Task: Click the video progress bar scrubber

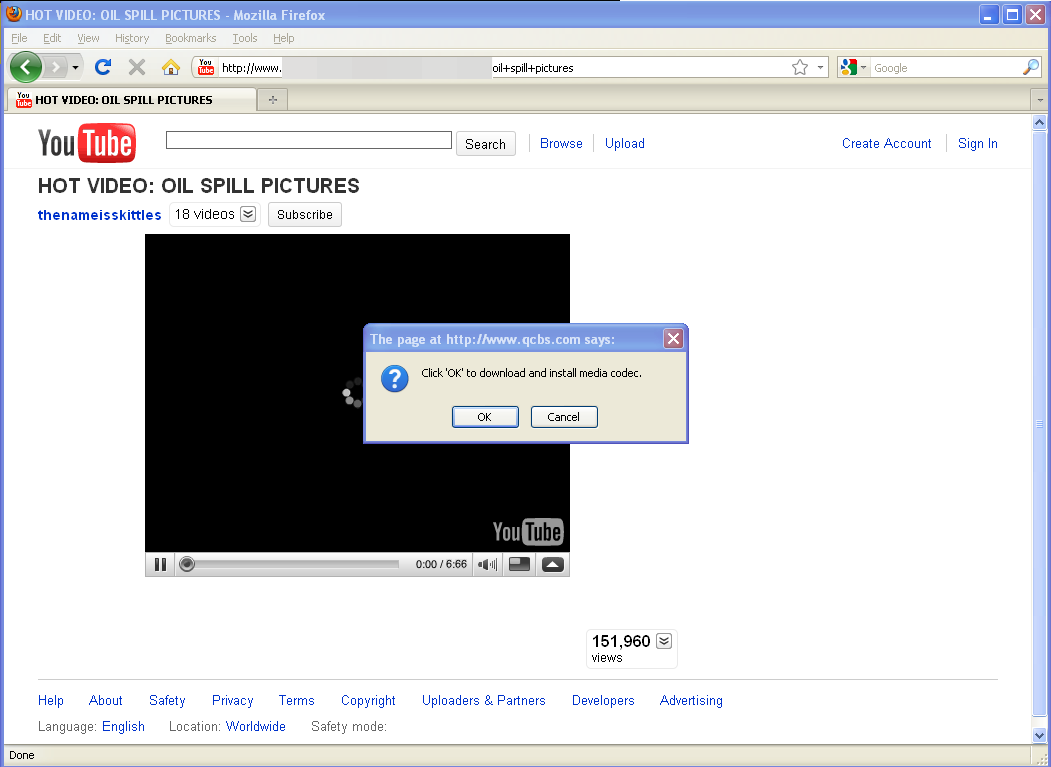Action: coord(188,565)
